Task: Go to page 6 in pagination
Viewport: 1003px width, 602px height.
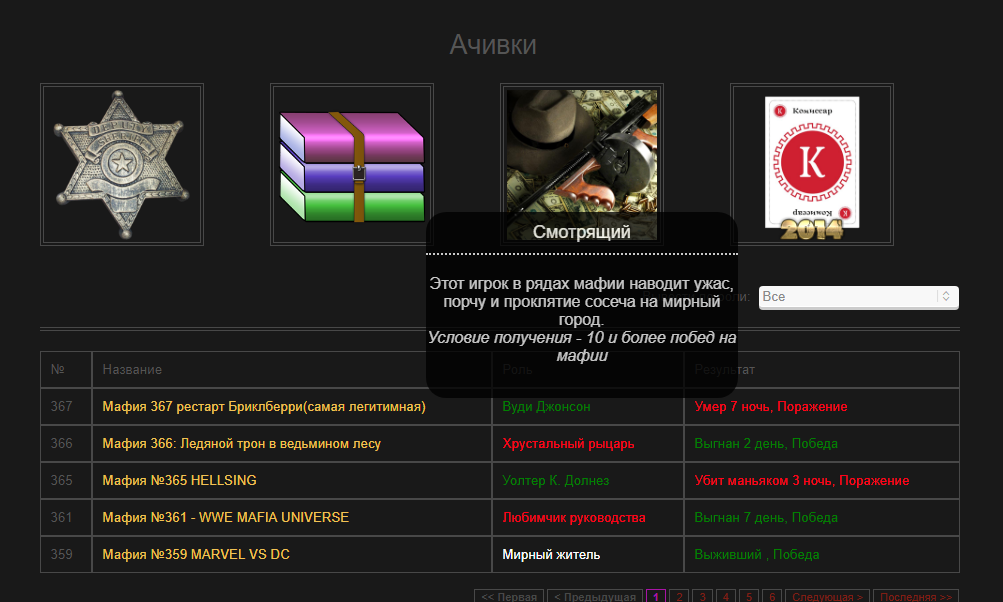Action: [772, 596]
